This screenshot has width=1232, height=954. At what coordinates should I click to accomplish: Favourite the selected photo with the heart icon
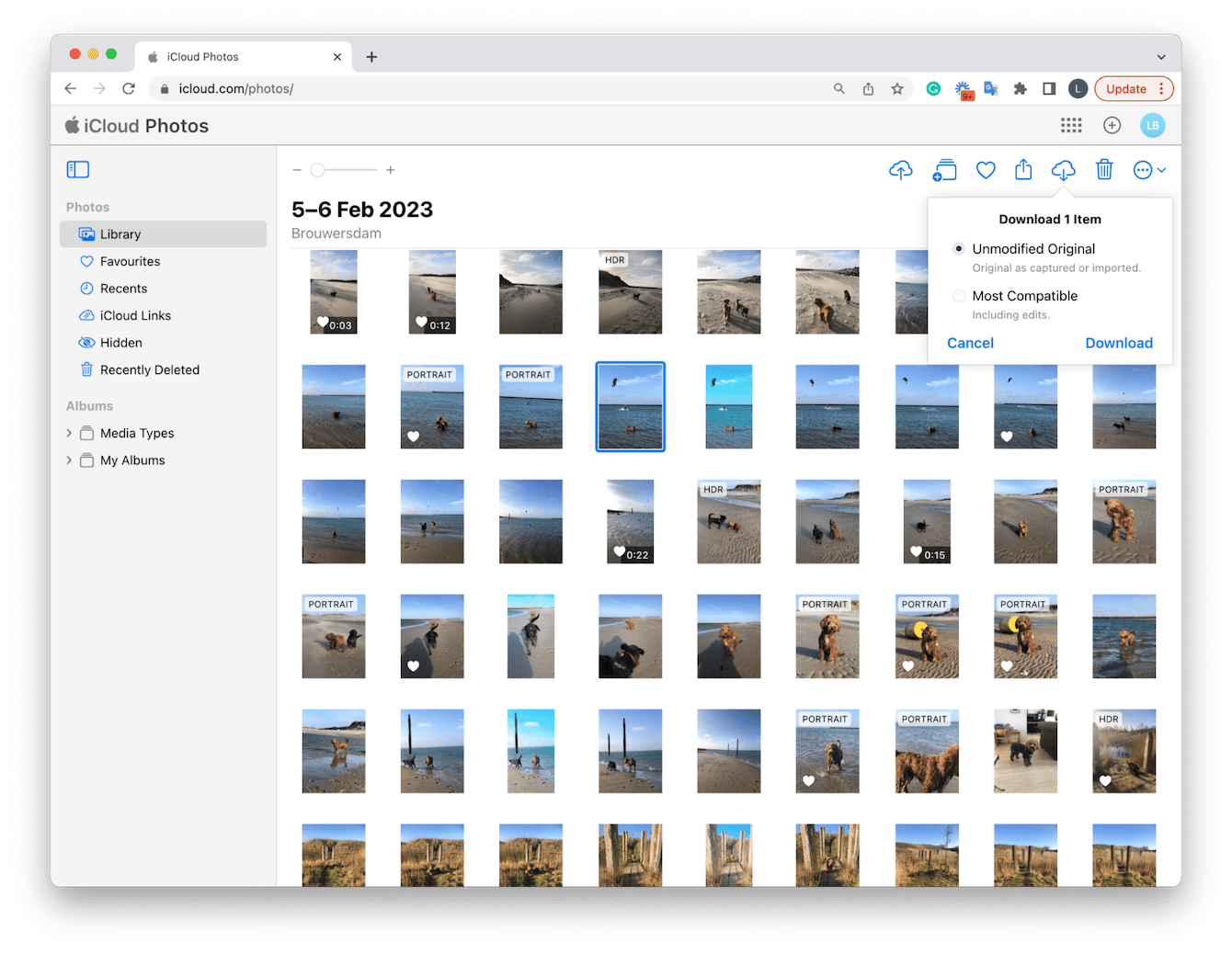(x=986, y=170)
